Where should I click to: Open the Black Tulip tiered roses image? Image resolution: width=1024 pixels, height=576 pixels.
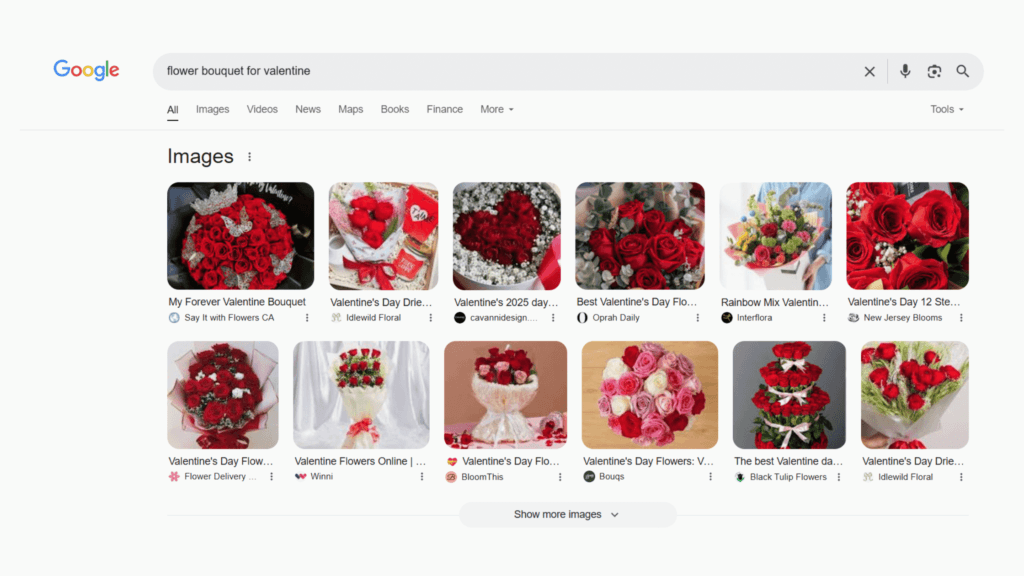789,394
